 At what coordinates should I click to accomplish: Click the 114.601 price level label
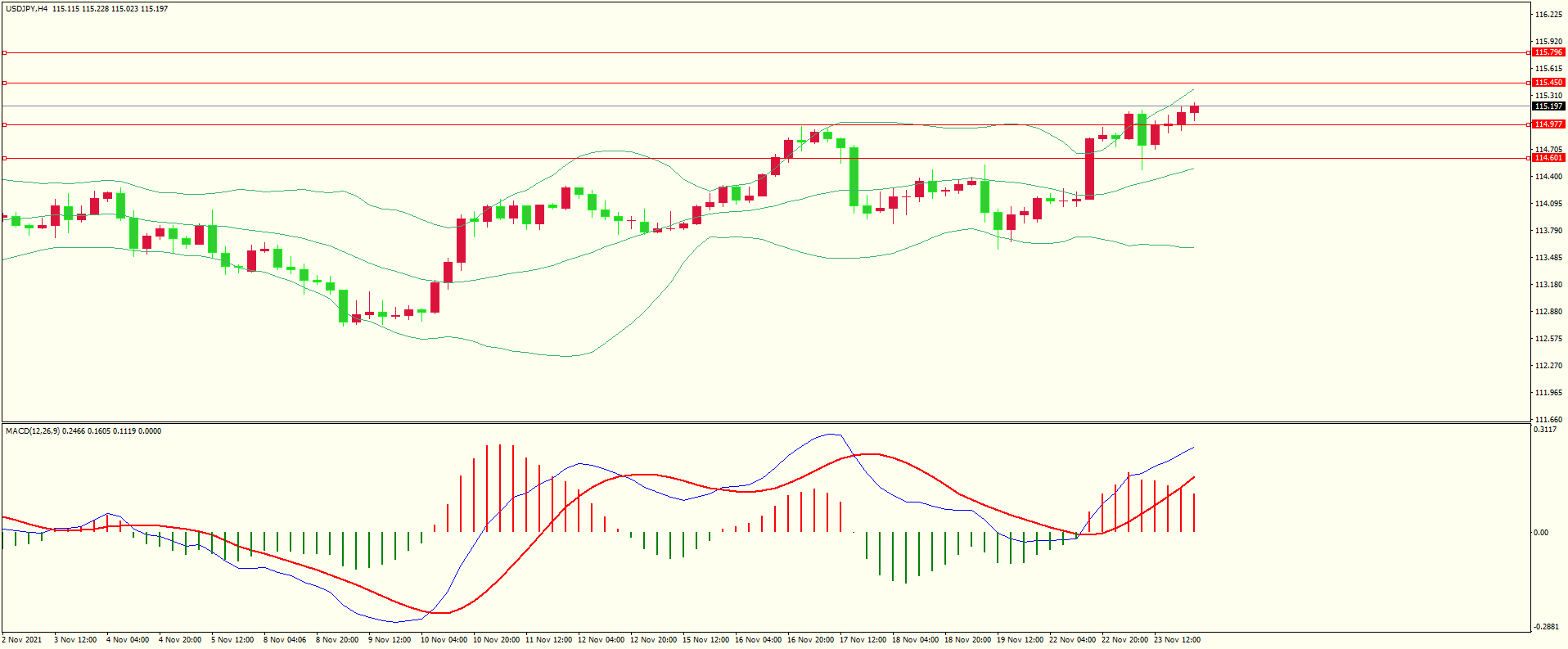(1548, 158)
